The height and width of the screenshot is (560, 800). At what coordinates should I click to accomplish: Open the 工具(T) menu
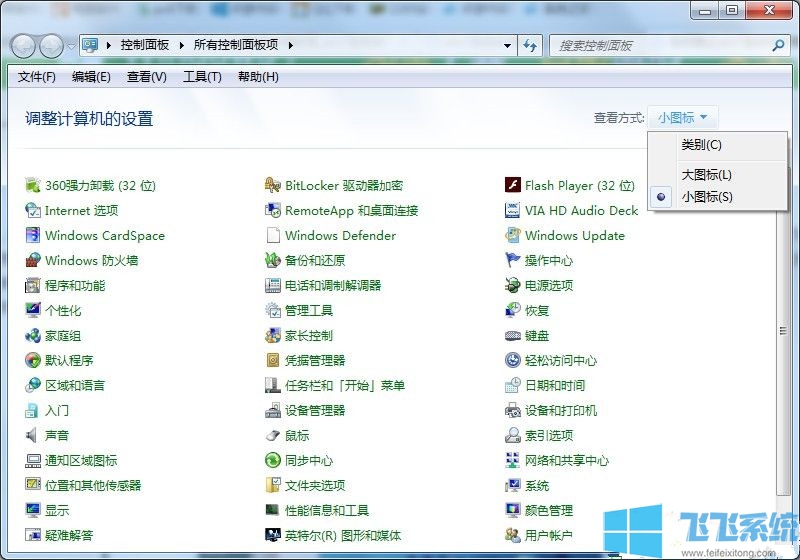coord(202,77)
